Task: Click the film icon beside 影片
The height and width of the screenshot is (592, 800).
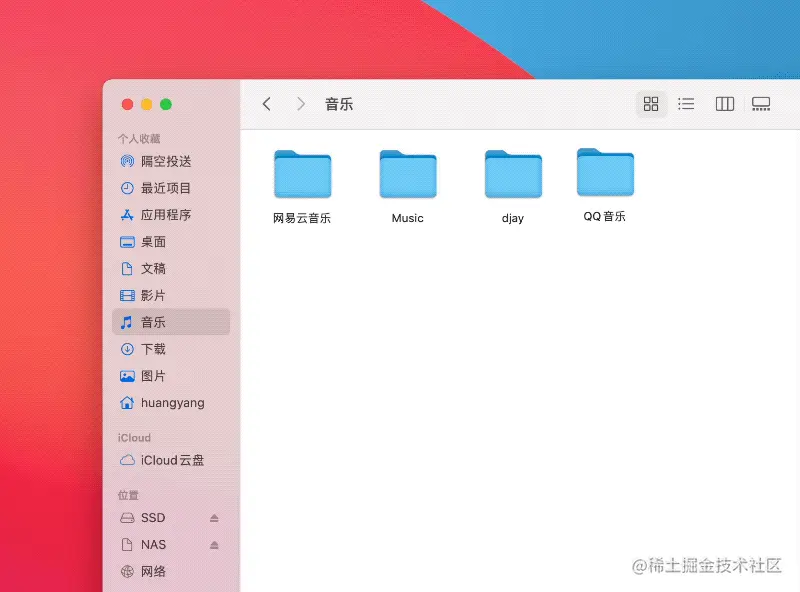Action: click(x=127, y=295)
